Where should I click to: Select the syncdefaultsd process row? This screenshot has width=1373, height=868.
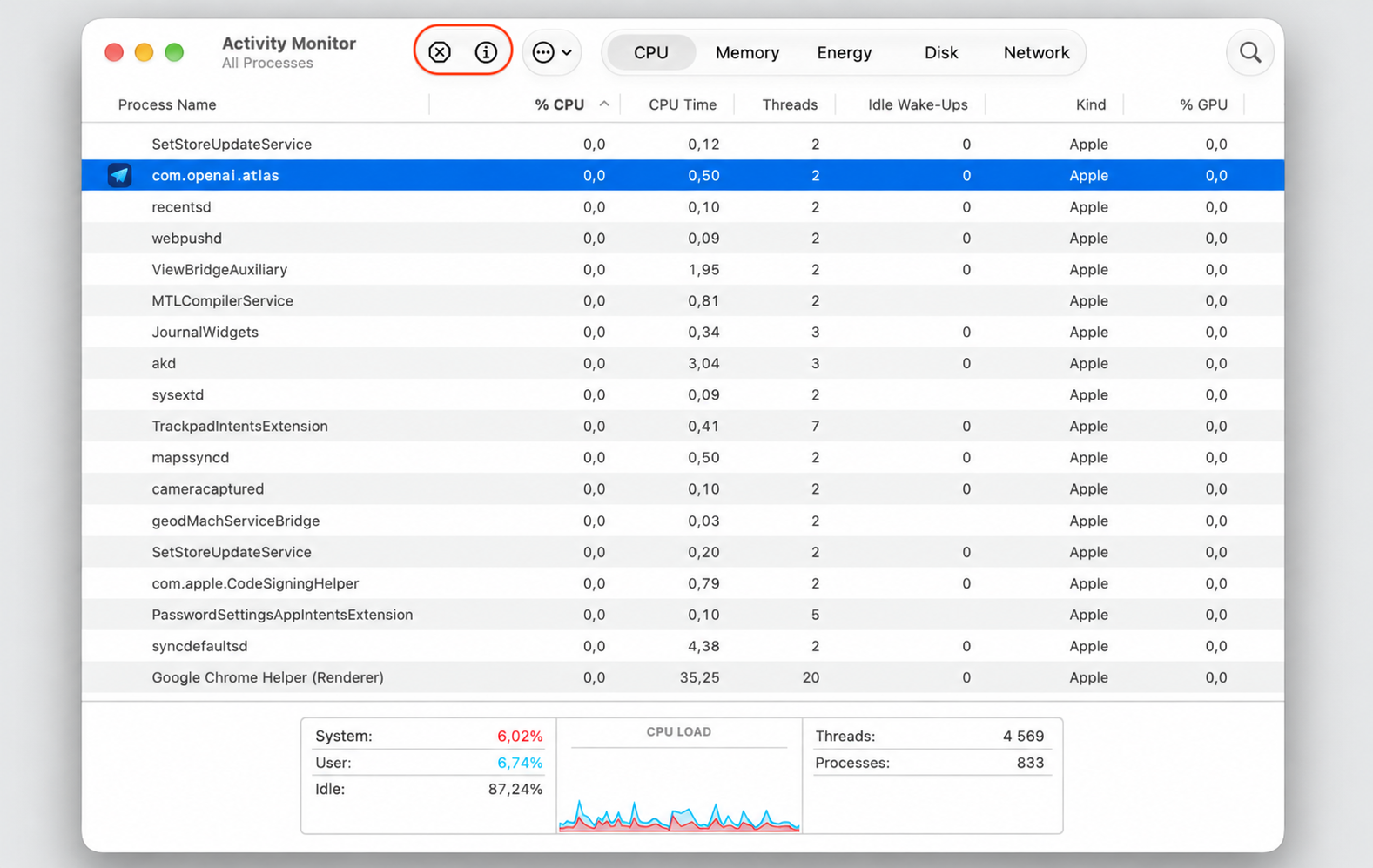(x=683, y=646)
